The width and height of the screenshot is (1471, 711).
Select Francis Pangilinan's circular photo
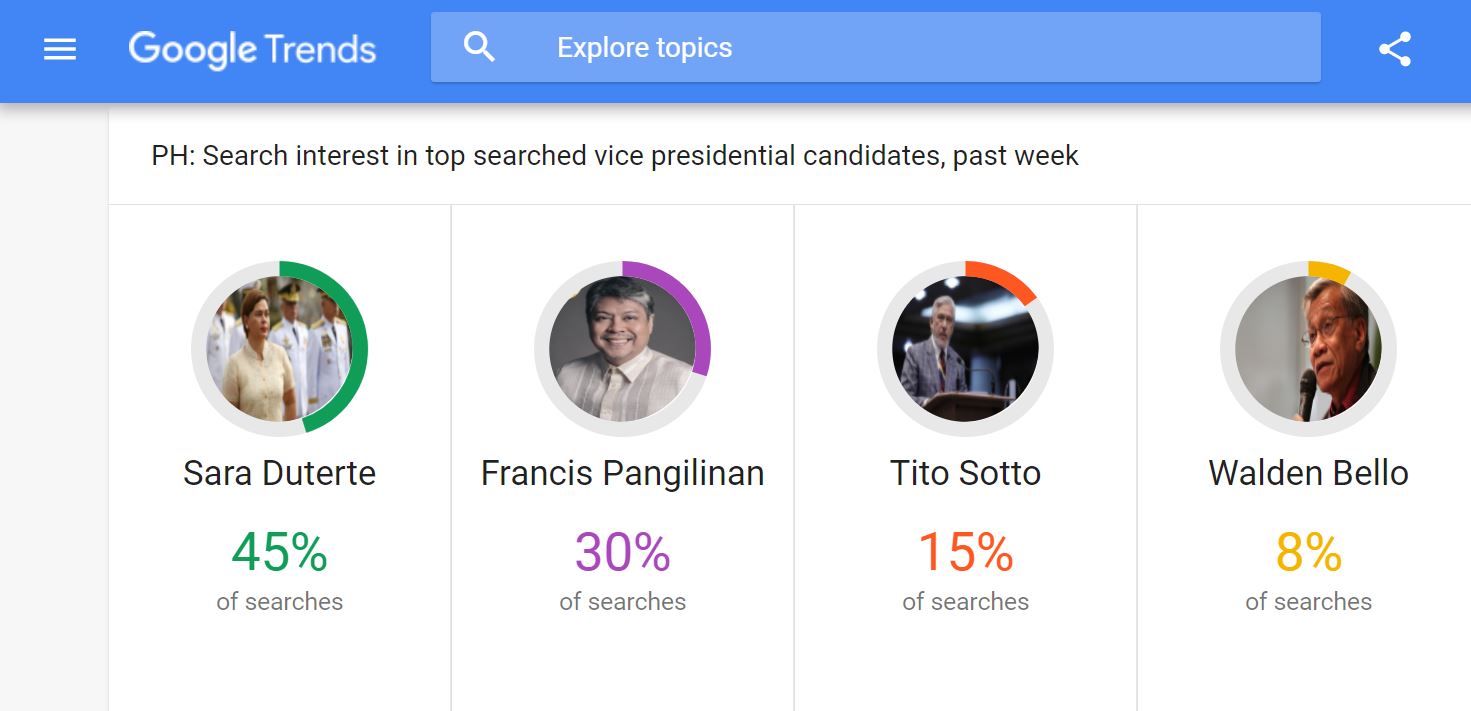tap(622, 348)
